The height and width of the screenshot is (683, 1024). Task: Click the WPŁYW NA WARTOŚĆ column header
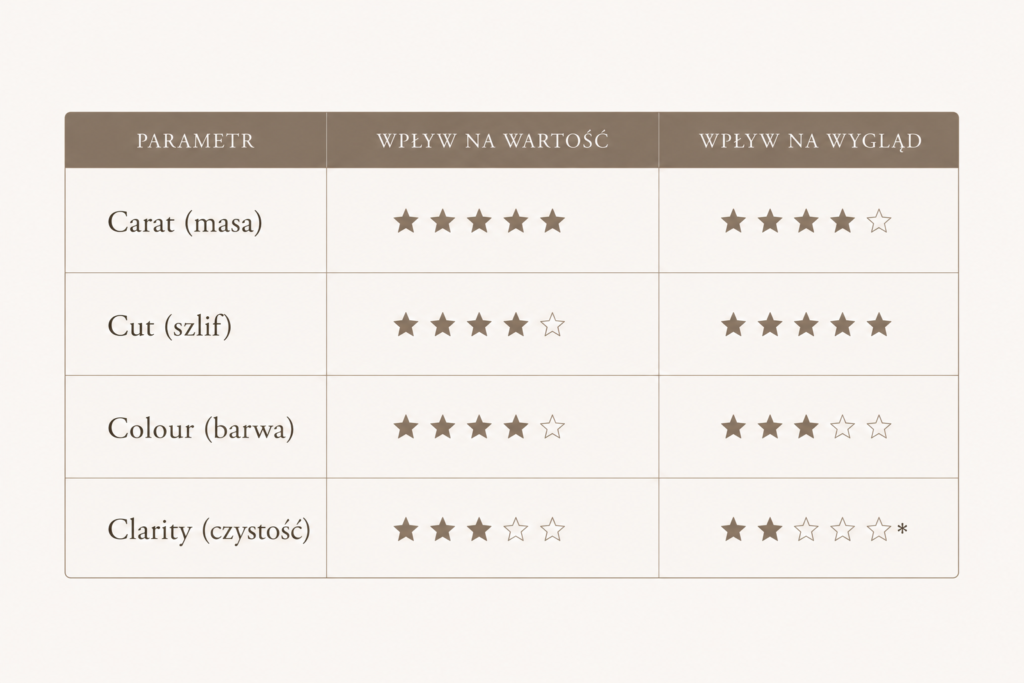click(x=492, y=140)
